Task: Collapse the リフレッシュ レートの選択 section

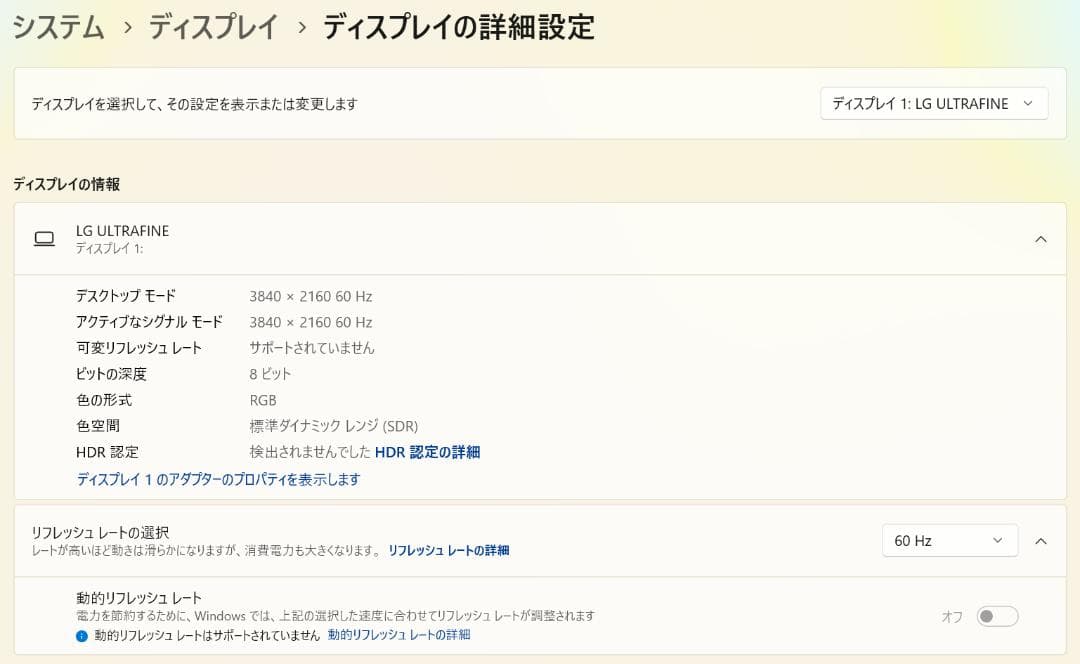Action: click(x=1041, y=540)
